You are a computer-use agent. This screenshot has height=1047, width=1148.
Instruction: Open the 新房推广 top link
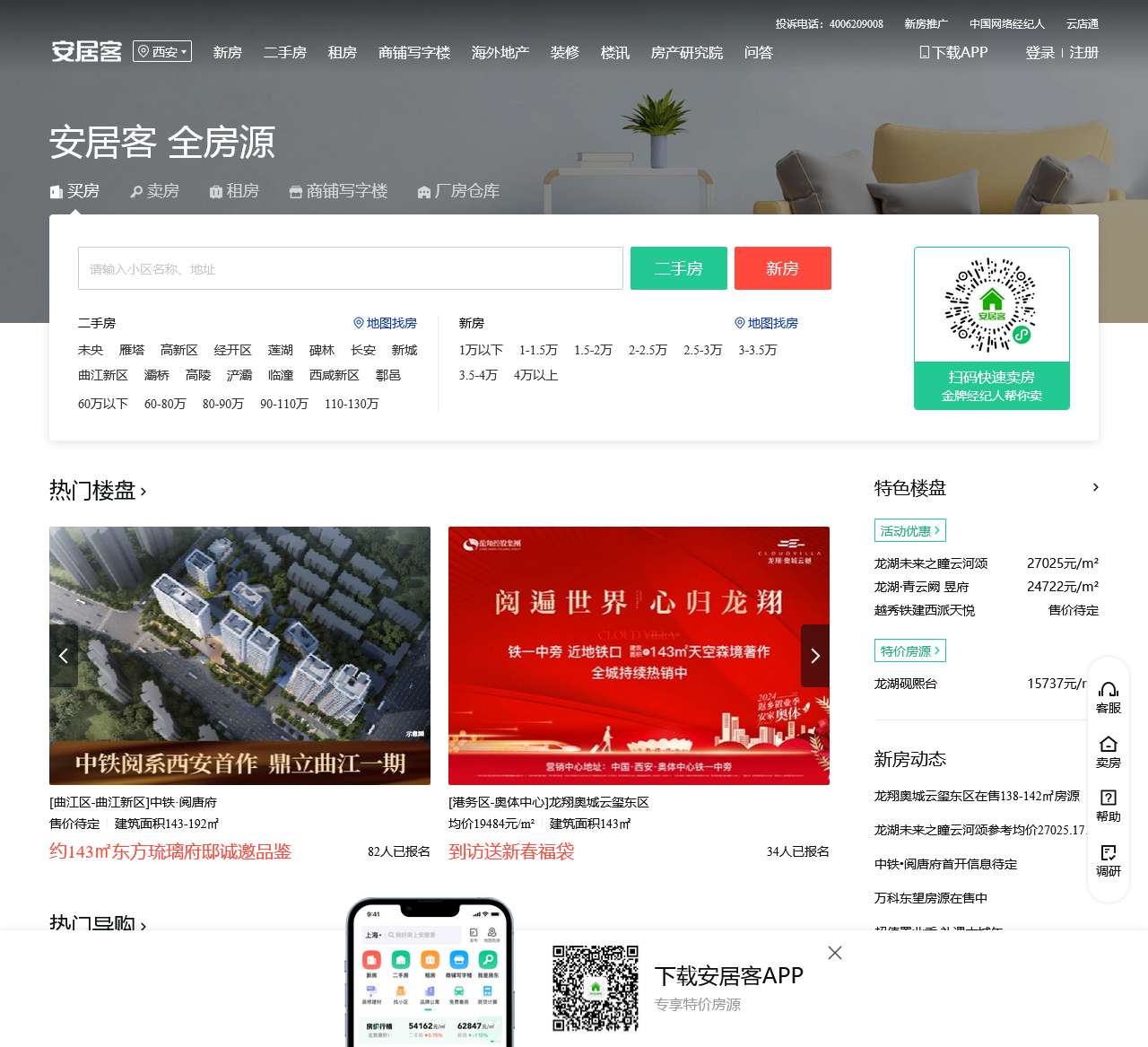click(926, 24)
